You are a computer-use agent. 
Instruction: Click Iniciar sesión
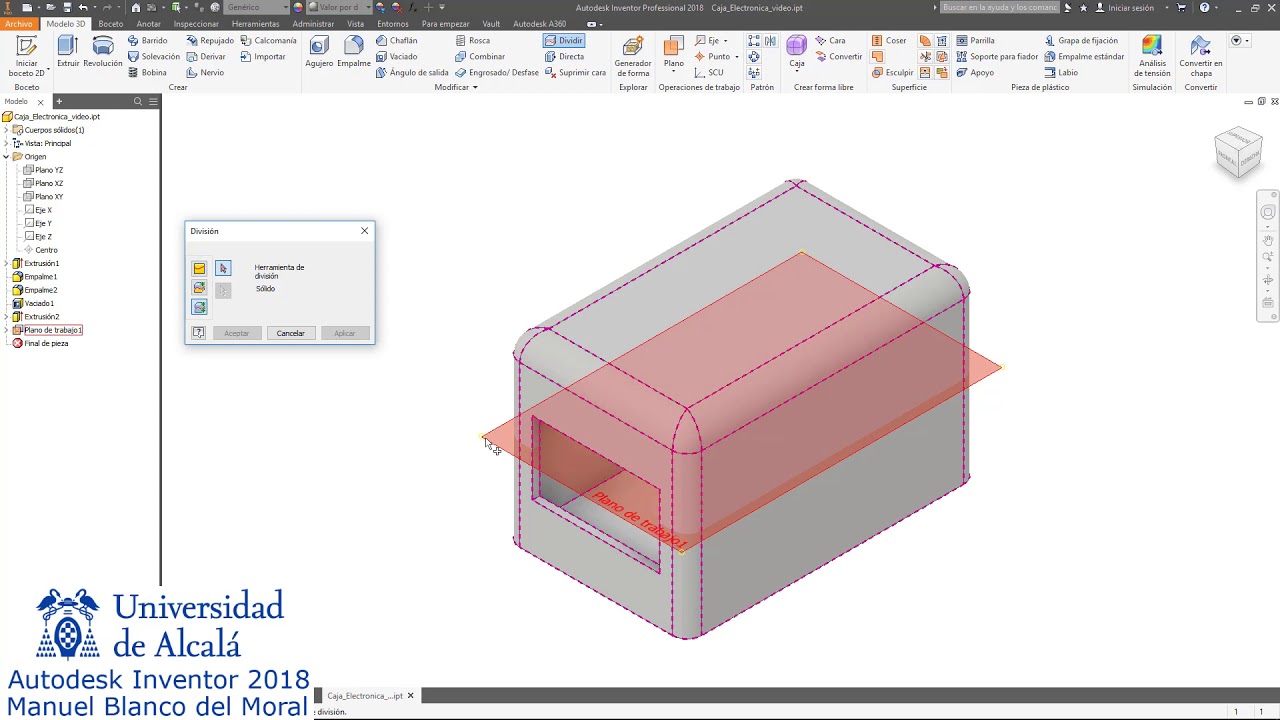[1130, 7]
